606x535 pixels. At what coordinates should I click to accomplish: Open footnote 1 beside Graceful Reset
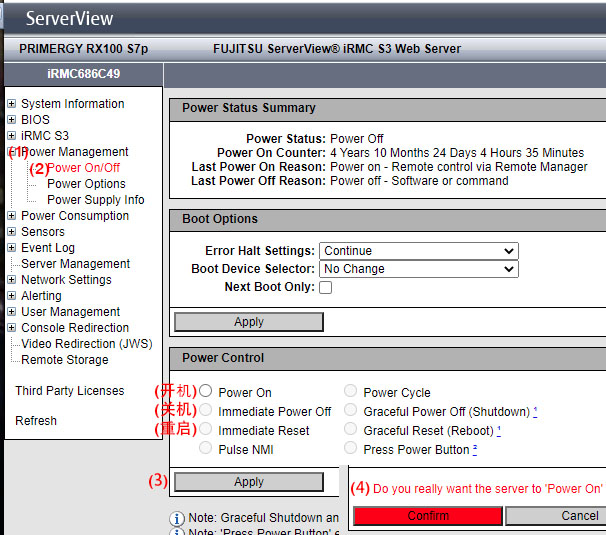(x=499, y=431)
